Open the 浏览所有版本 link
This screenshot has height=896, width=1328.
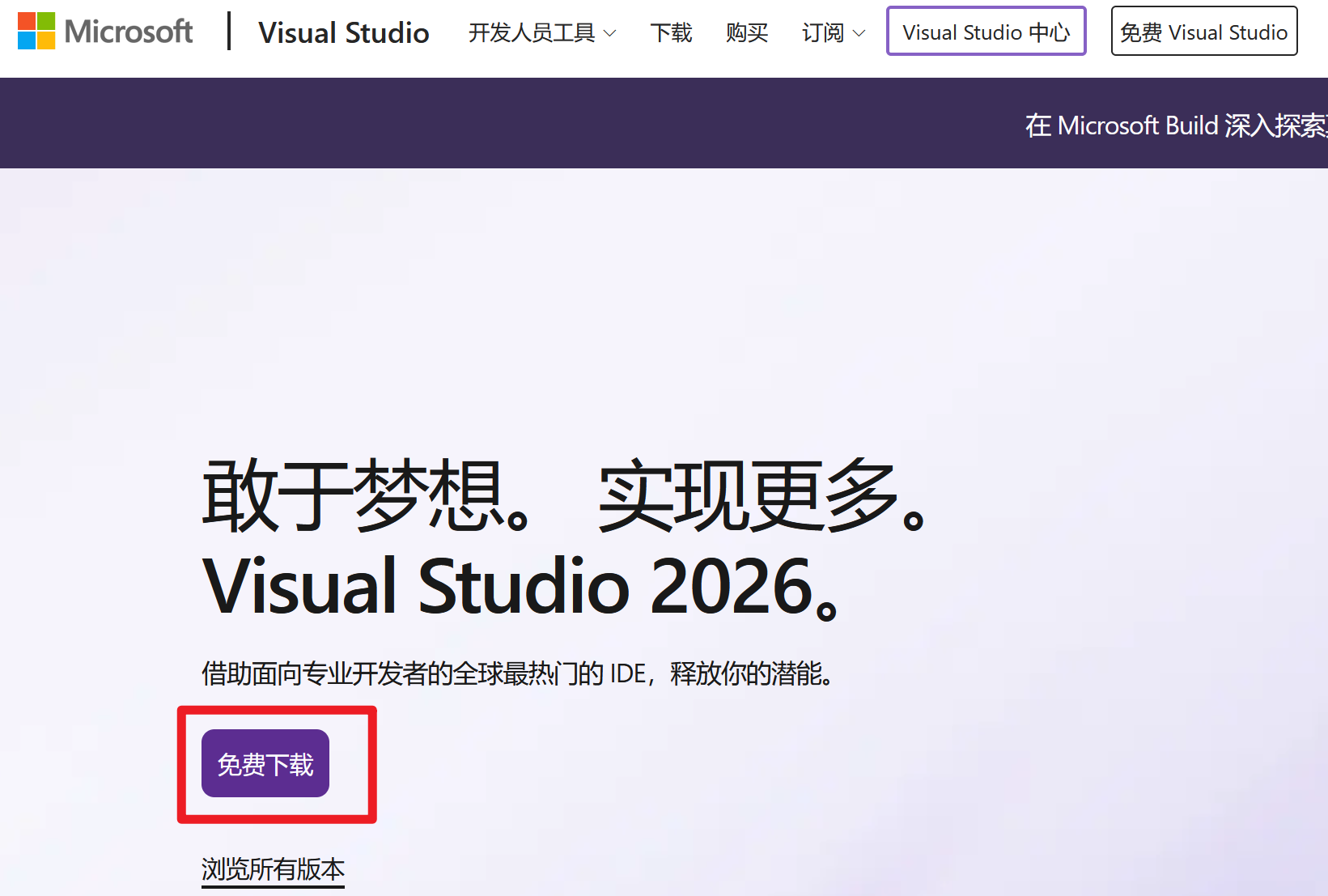[x=273, y=869]
